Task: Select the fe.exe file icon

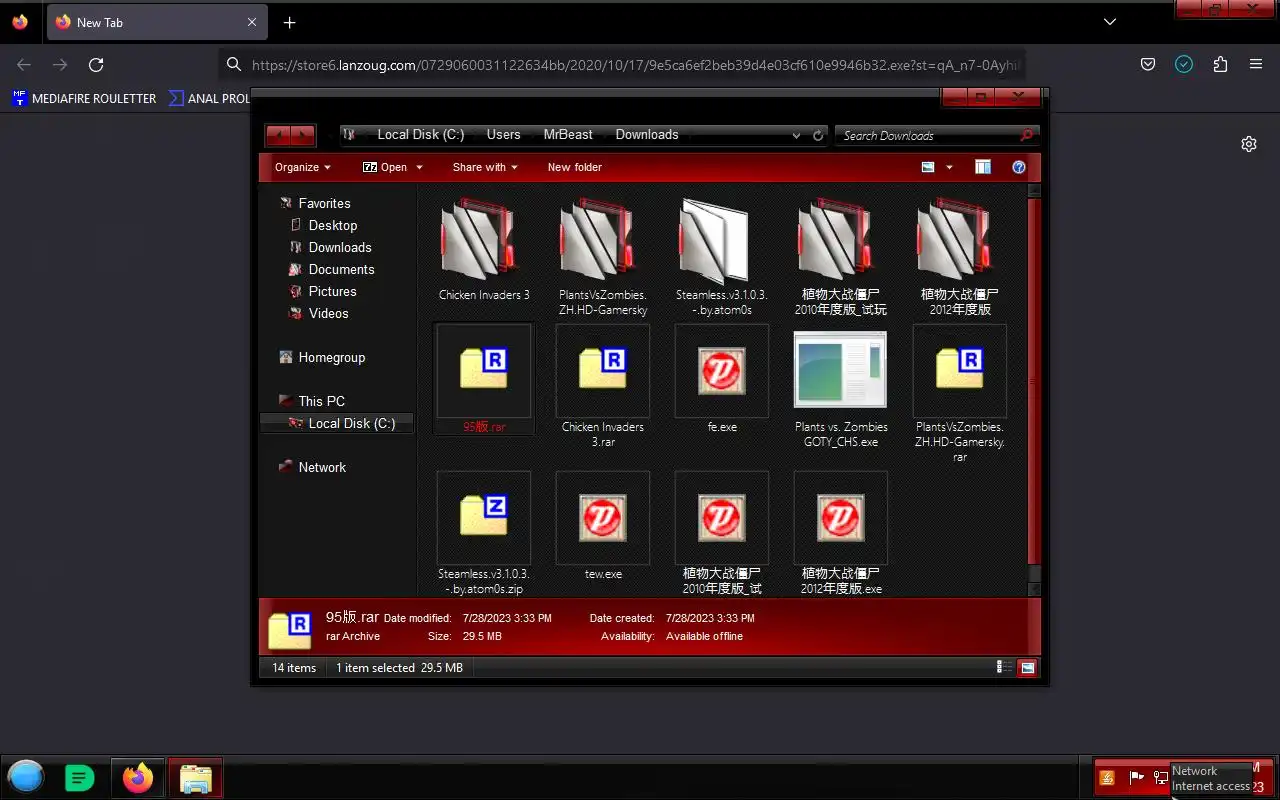Action: click(721, 371)
